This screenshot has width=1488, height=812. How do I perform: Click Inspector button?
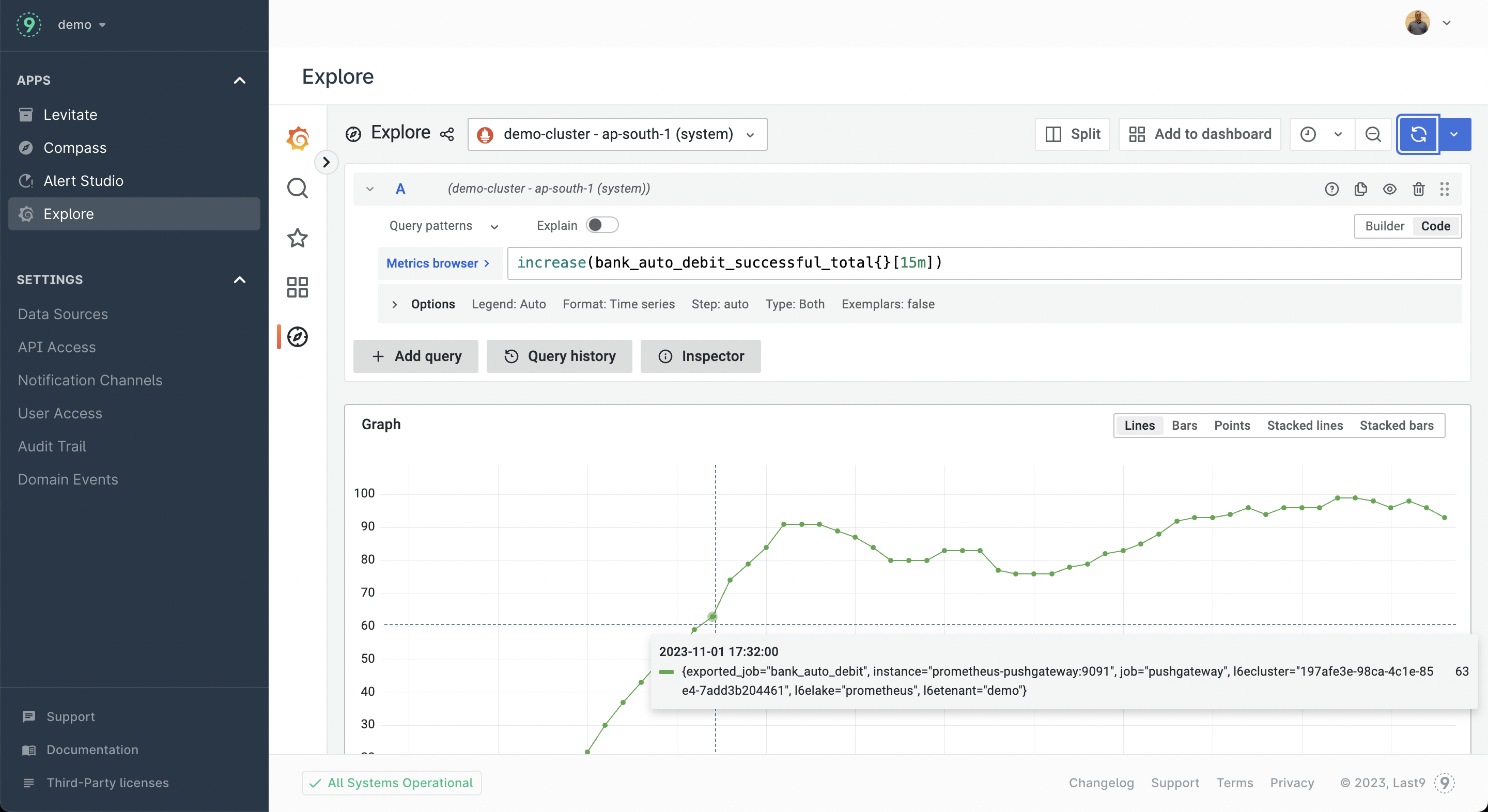coord(700,356)
